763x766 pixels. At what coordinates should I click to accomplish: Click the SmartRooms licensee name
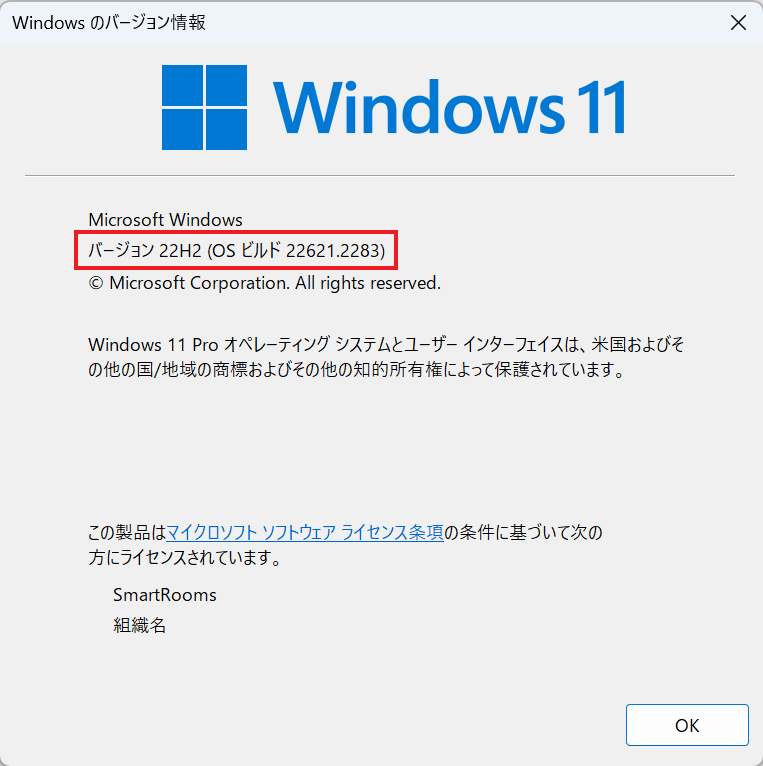click(165, 595)
